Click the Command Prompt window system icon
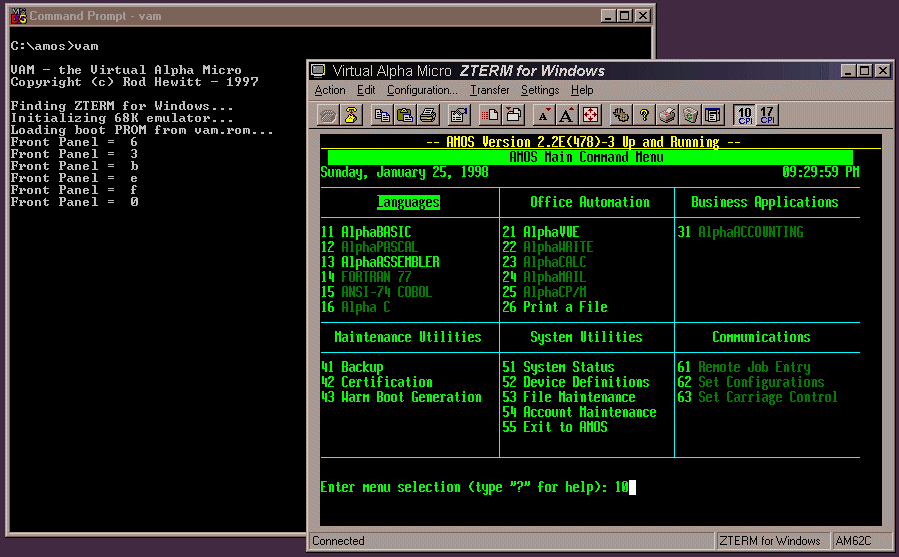This screenshot has width=899, height=557. pyautogui.click(x=19, y=16)
